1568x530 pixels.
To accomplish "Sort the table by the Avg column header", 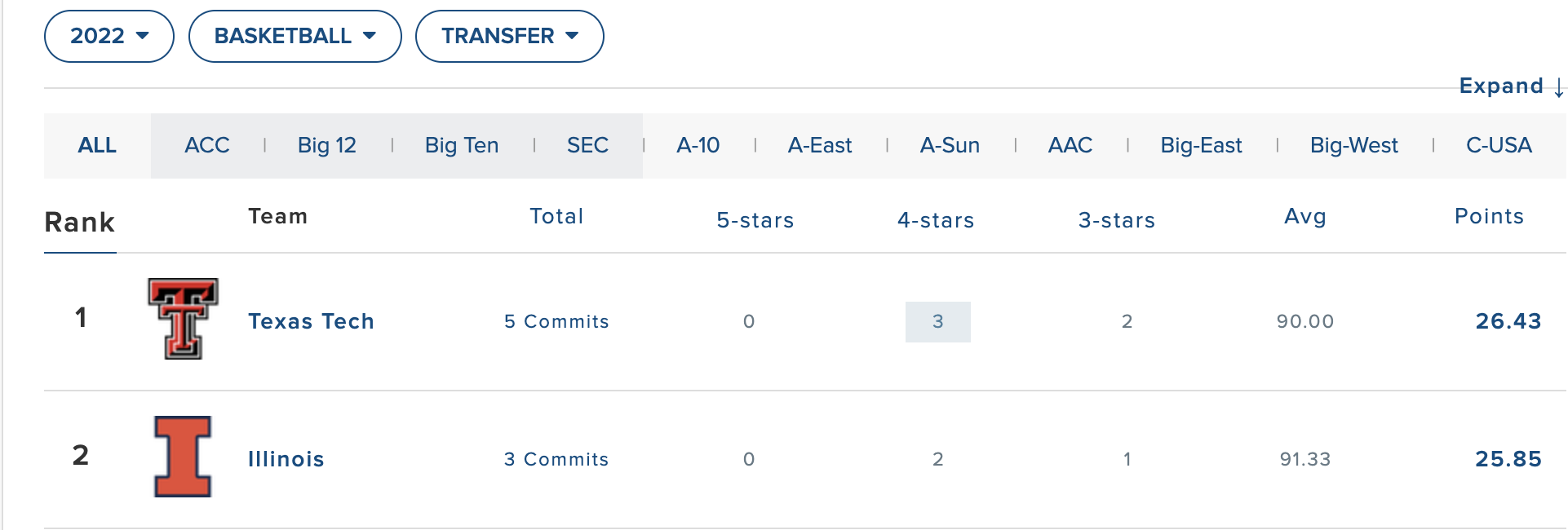I will (x=1305, y=218).
